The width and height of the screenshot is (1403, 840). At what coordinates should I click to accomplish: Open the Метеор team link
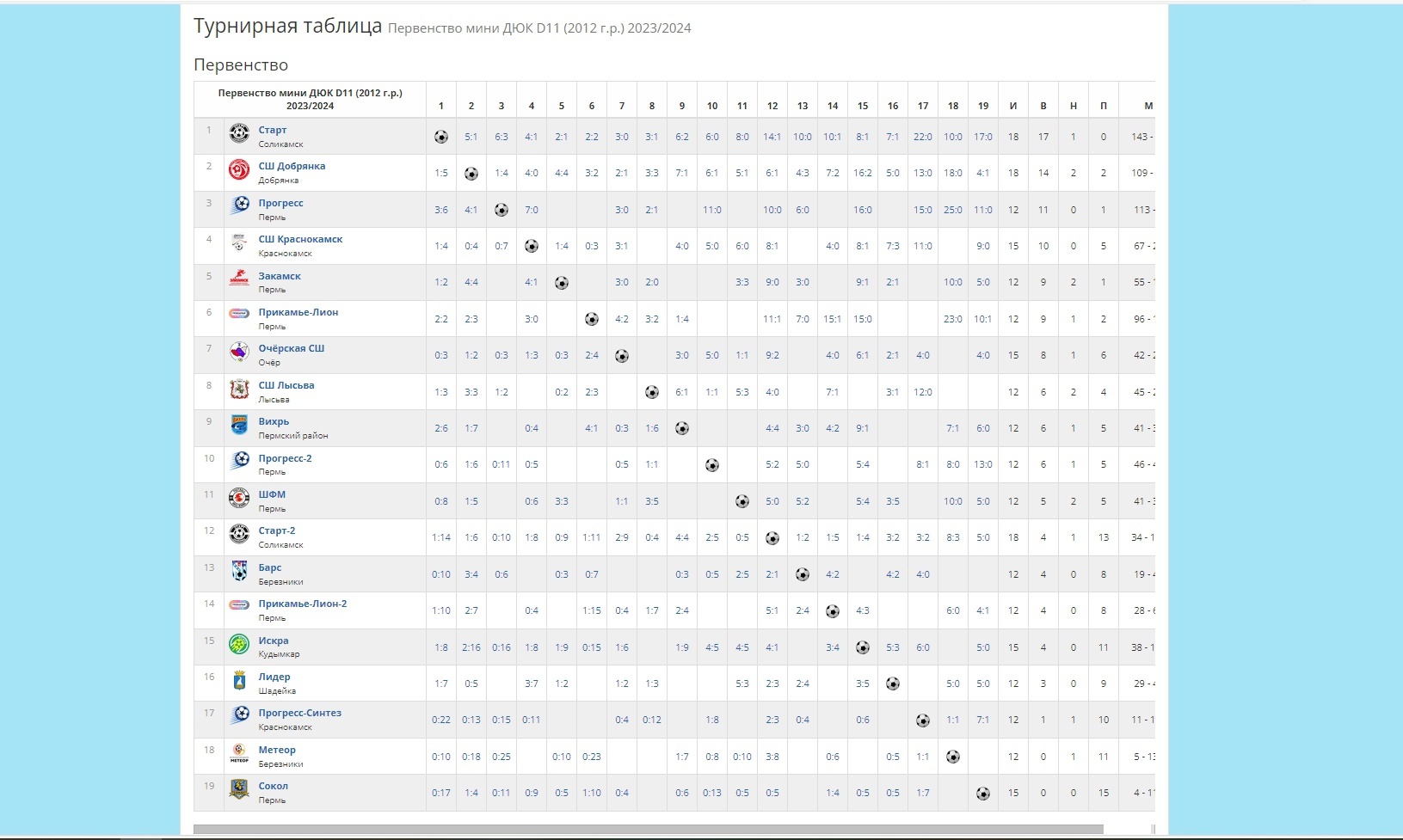[x=277, y=750]
